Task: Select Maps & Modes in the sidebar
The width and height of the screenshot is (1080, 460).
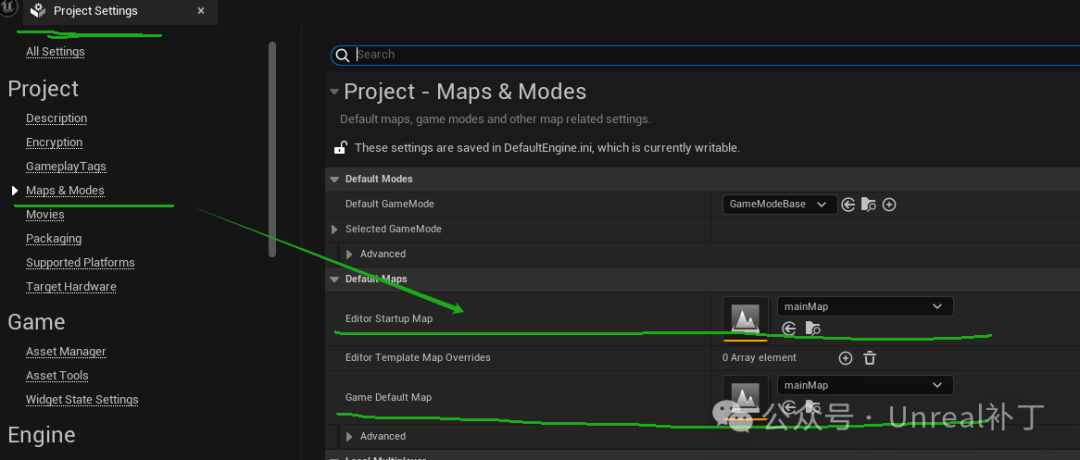Action: (x=65, y=191)
